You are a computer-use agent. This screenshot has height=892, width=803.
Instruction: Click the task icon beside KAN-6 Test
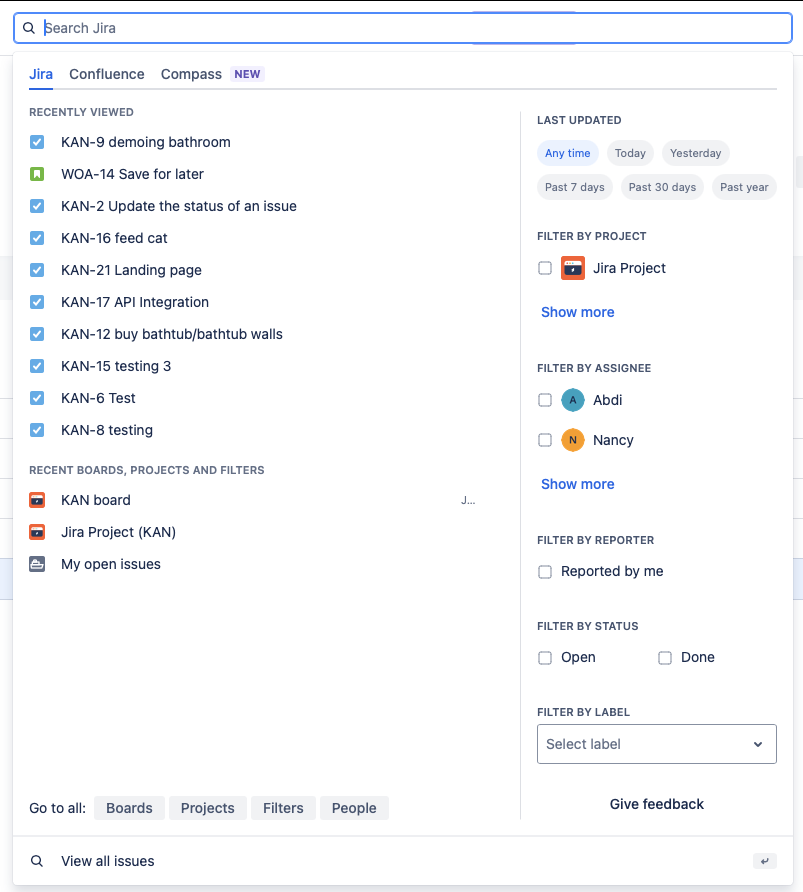tap(37, 398)
